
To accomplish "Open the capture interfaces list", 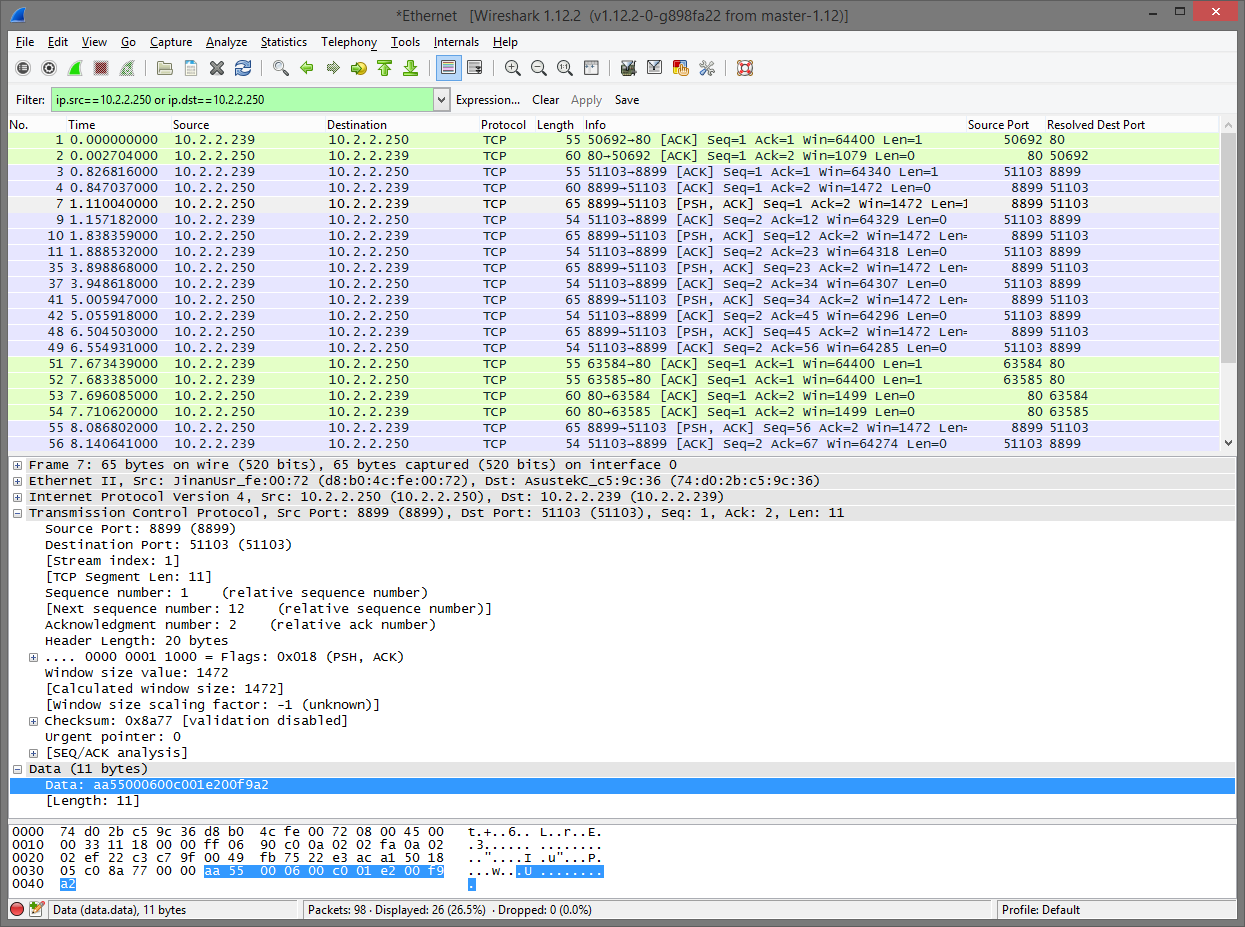I will [x=23, y=67].
